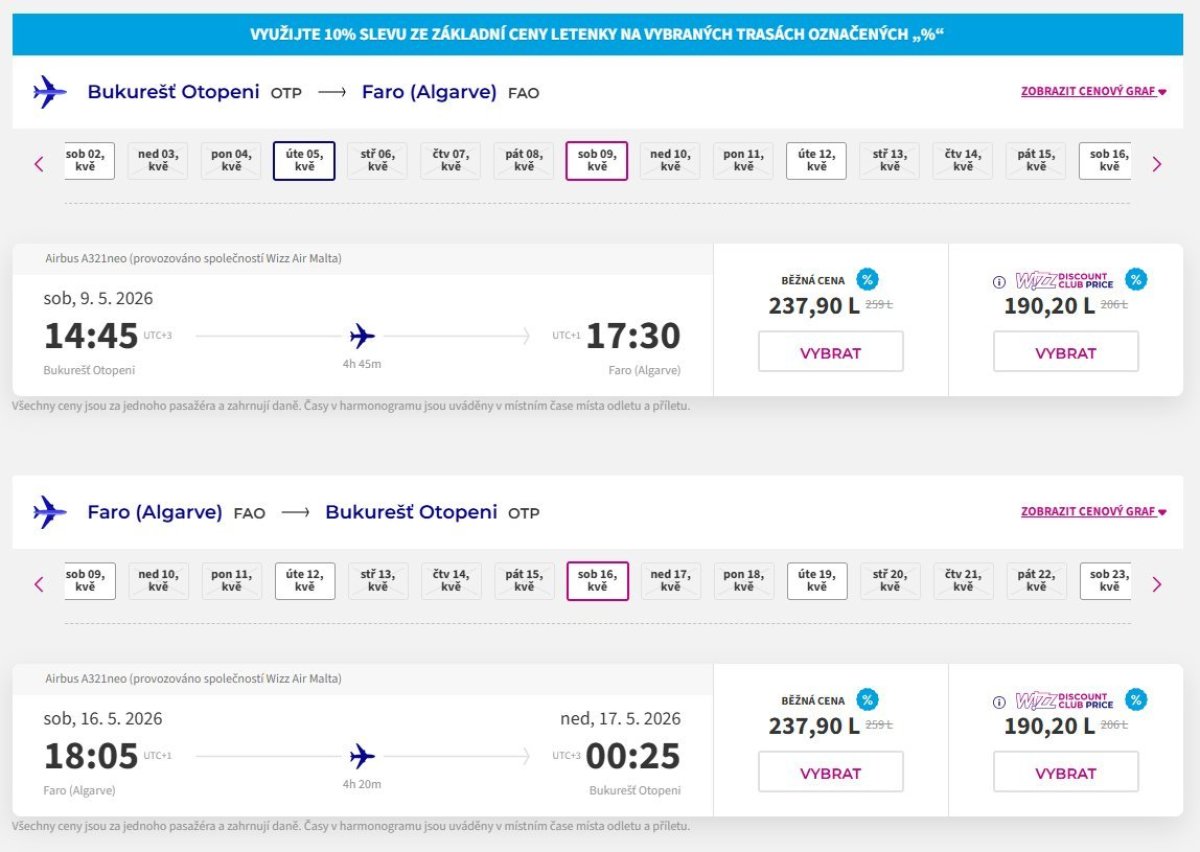Click percent badge next to return Běžná cena
Screen dimensions: 1200x852
tap(868, 700)
